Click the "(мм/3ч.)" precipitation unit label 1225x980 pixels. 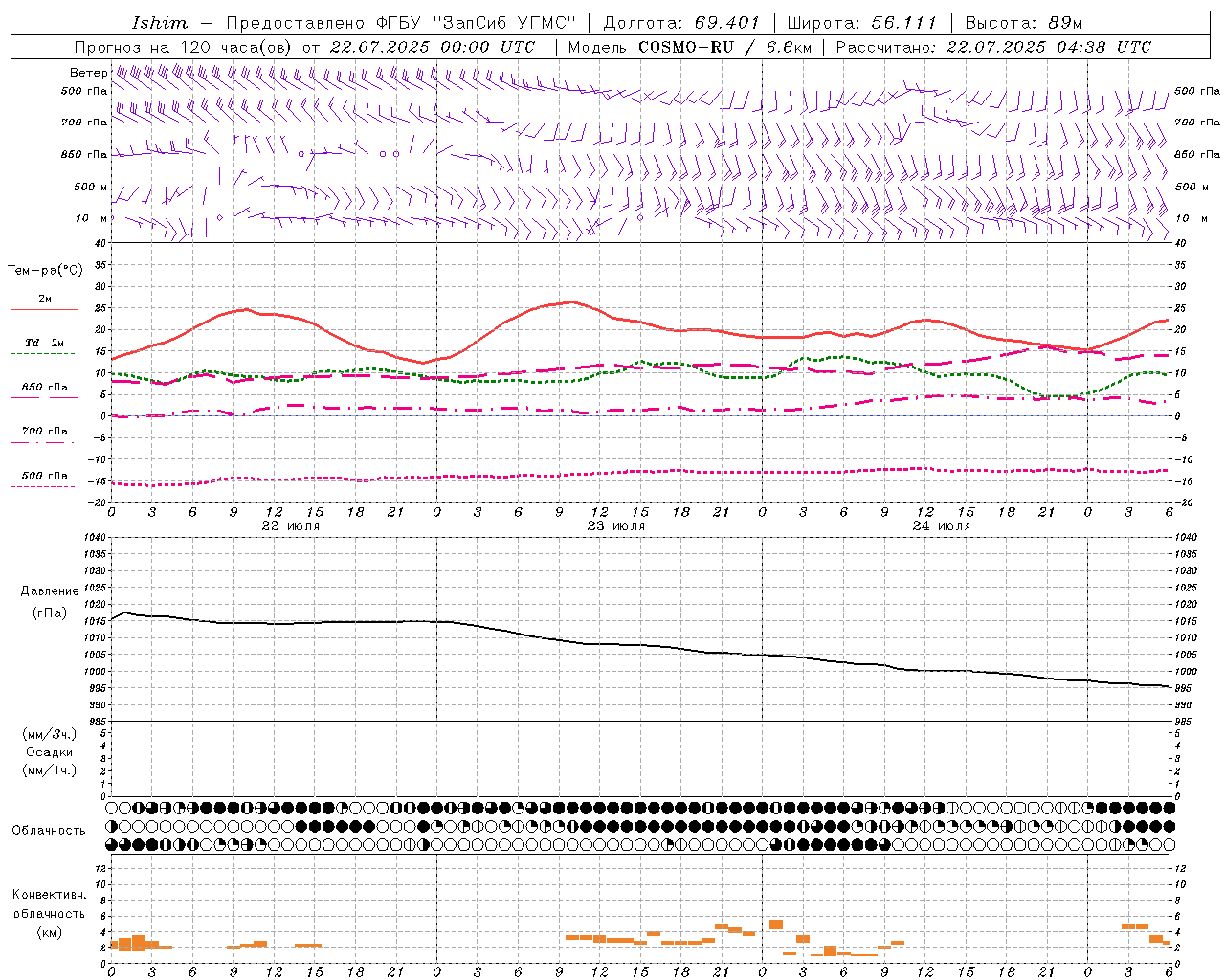point(50,734)
